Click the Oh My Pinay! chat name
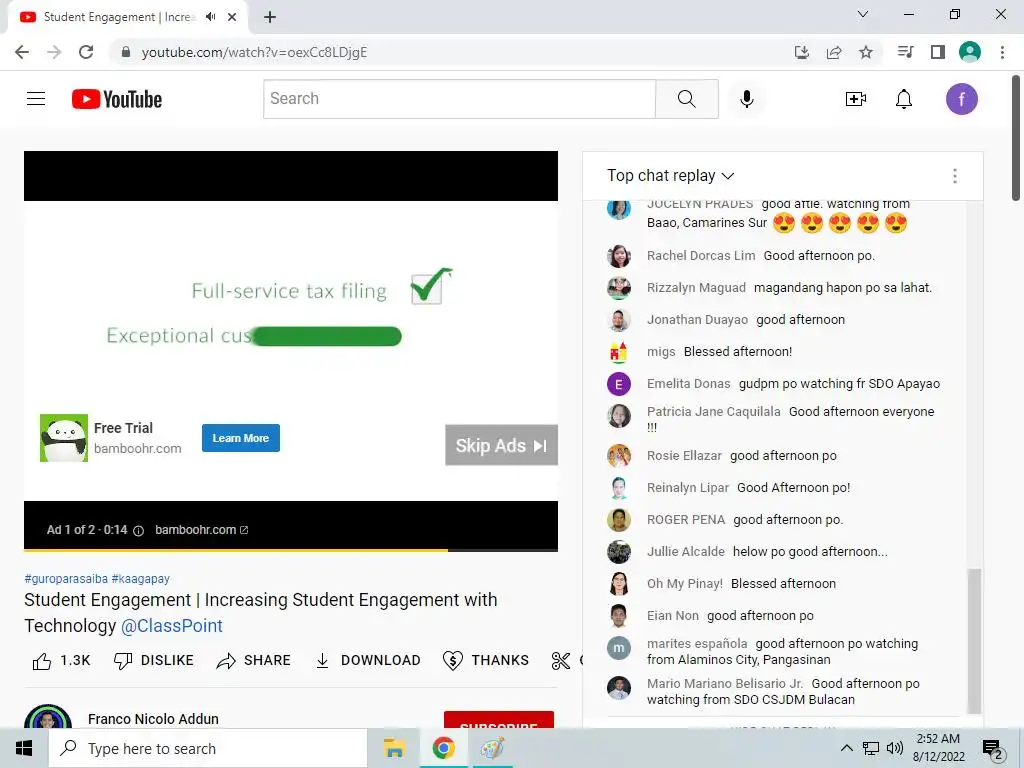The width and height of the screenshot is (1024, 768). [x=684, y=584]
